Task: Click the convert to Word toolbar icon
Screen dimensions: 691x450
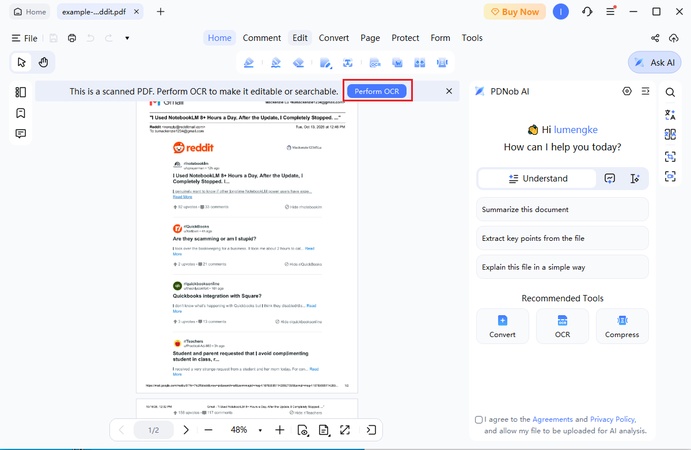Action: point(398,63)
